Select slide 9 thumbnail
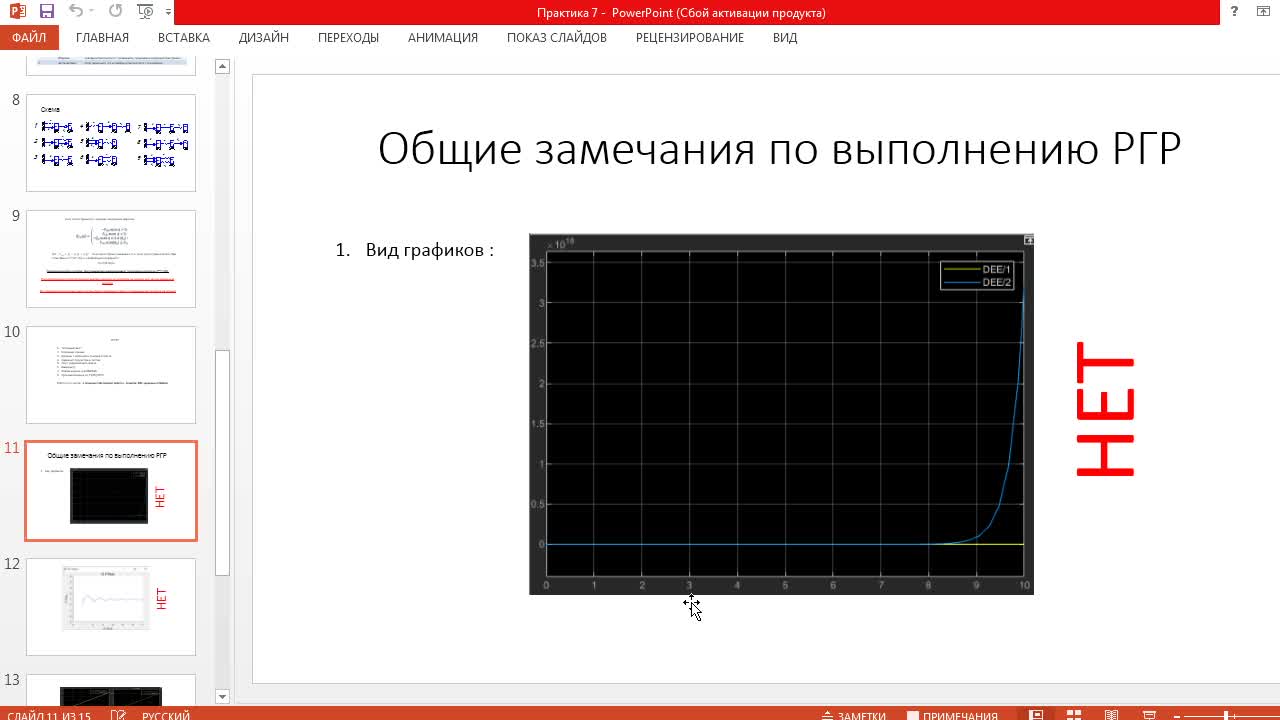This screenshot has width=1280, height=720. coord(111,259)
